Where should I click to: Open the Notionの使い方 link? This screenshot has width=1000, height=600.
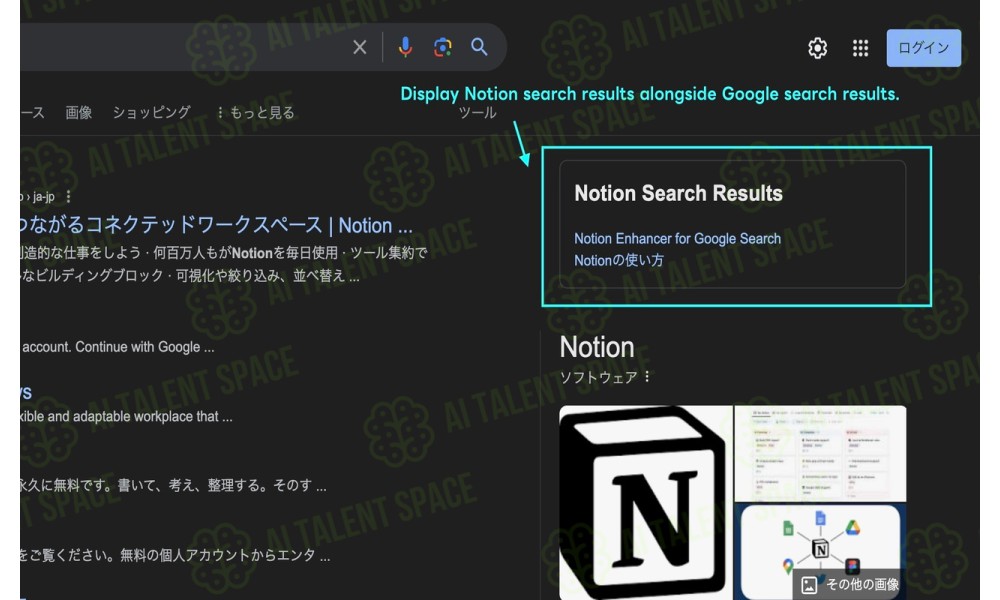619,260
